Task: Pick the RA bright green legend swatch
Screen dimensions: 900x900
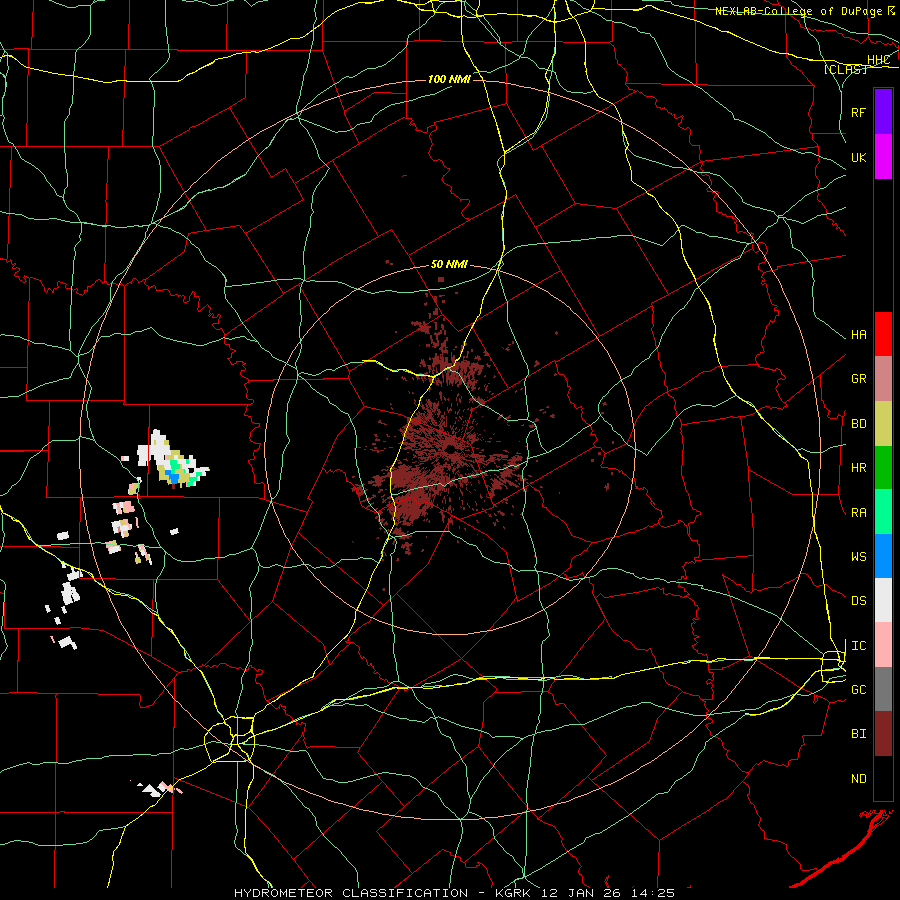Action: (883, 512)
